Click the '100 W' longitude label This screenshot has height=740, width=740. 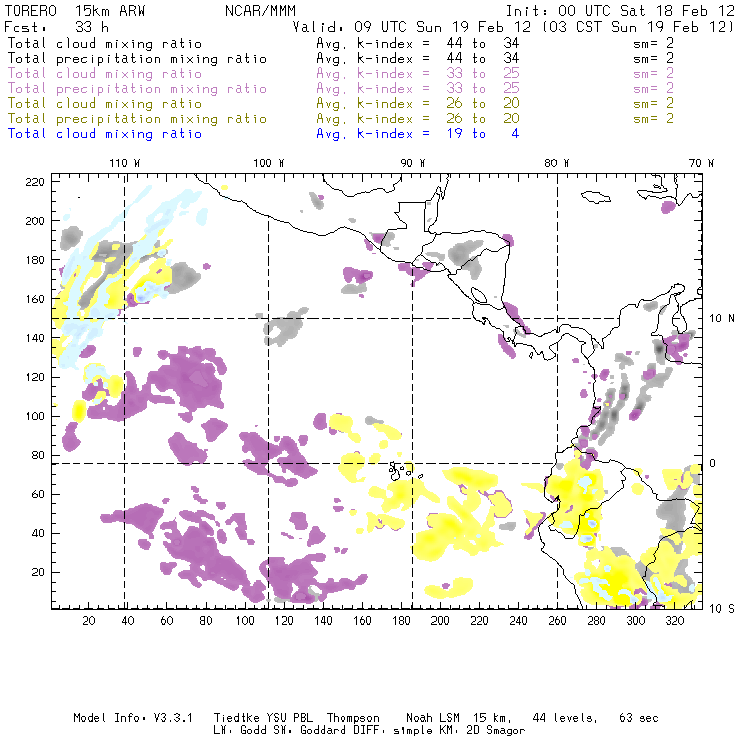(x=269, y=163)
